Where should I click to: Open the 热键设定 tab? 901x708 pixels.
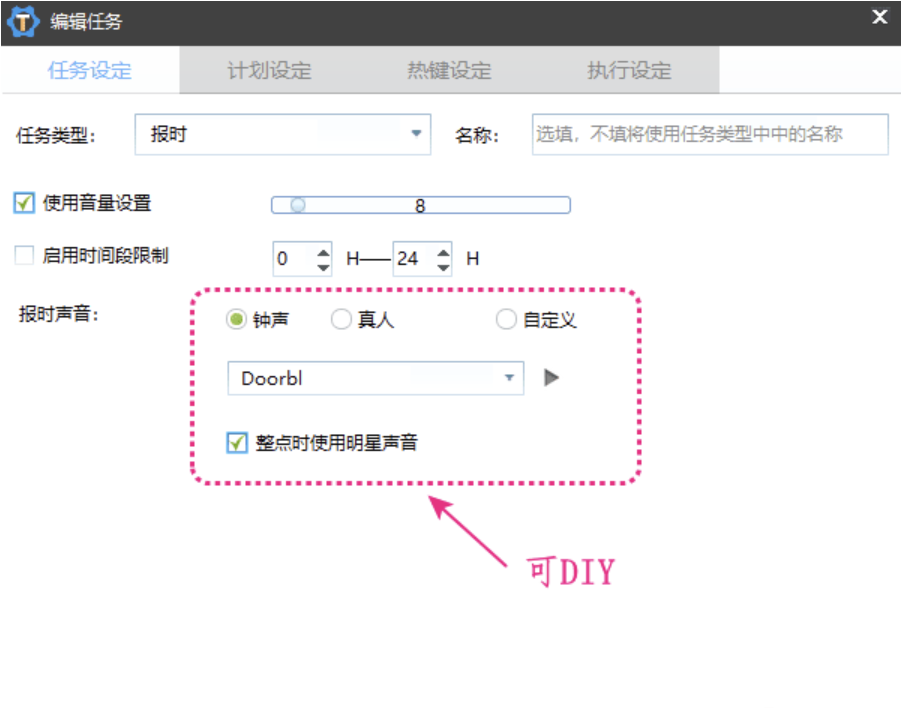pos(448,70)
